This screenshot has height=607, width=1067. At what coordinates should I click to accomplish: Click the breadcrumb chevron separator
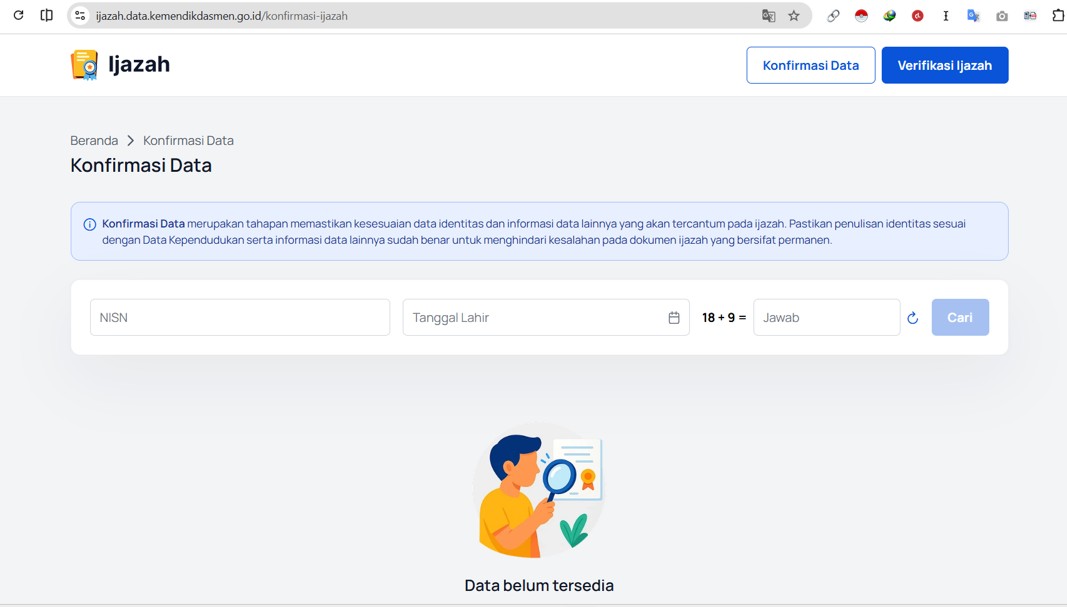[x=131, y=140]
